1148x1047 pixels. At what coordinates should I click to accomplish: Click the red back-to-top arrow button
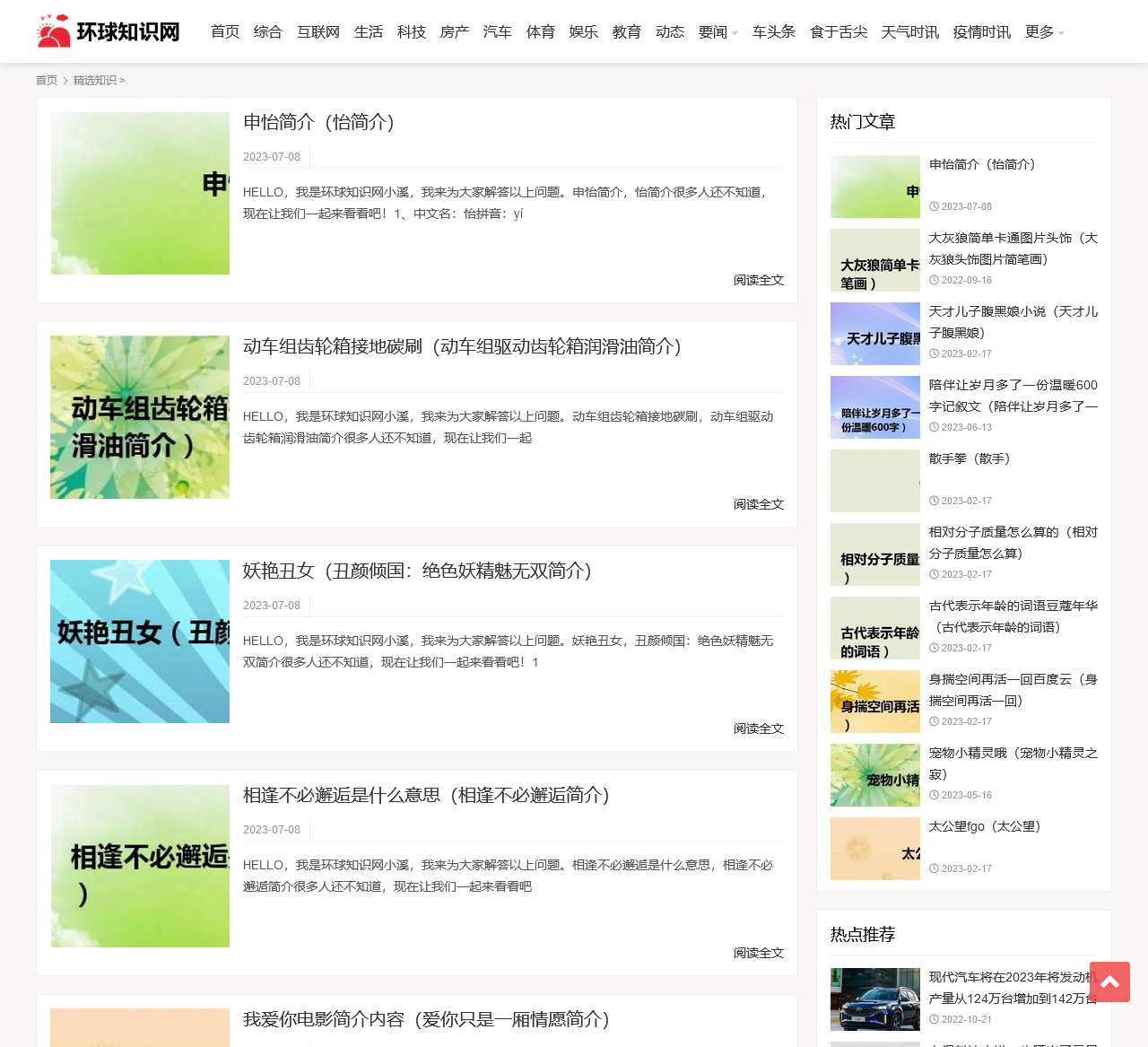(x=1110, y=982)
